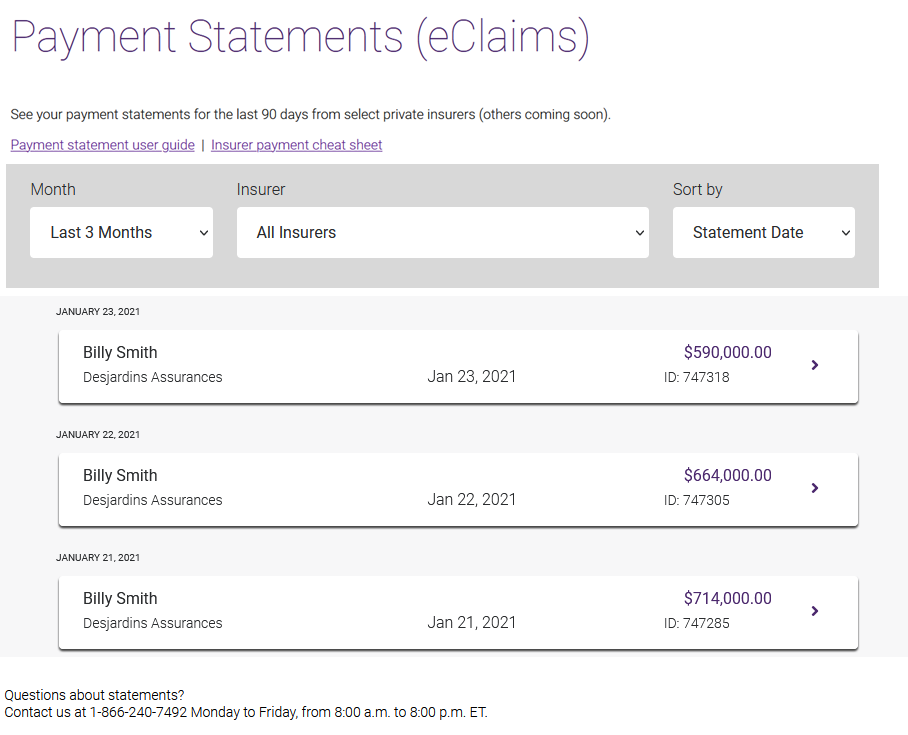The image size is (908, 735).
Task: Open the Jan 23 statement chevron arrow
Action: [815, 365]
